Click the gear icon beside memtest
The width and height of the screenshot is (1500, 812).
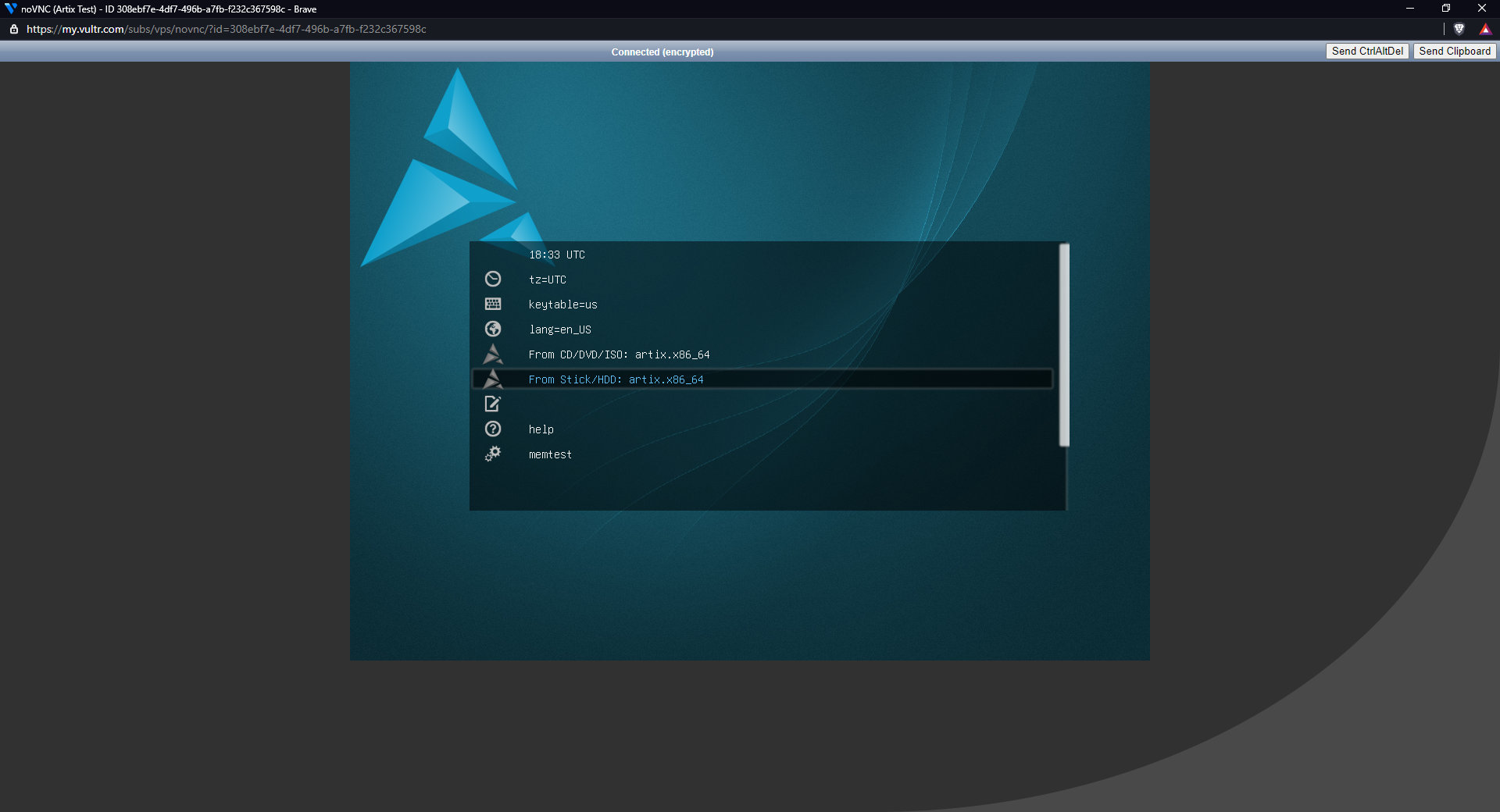point(493,454)
